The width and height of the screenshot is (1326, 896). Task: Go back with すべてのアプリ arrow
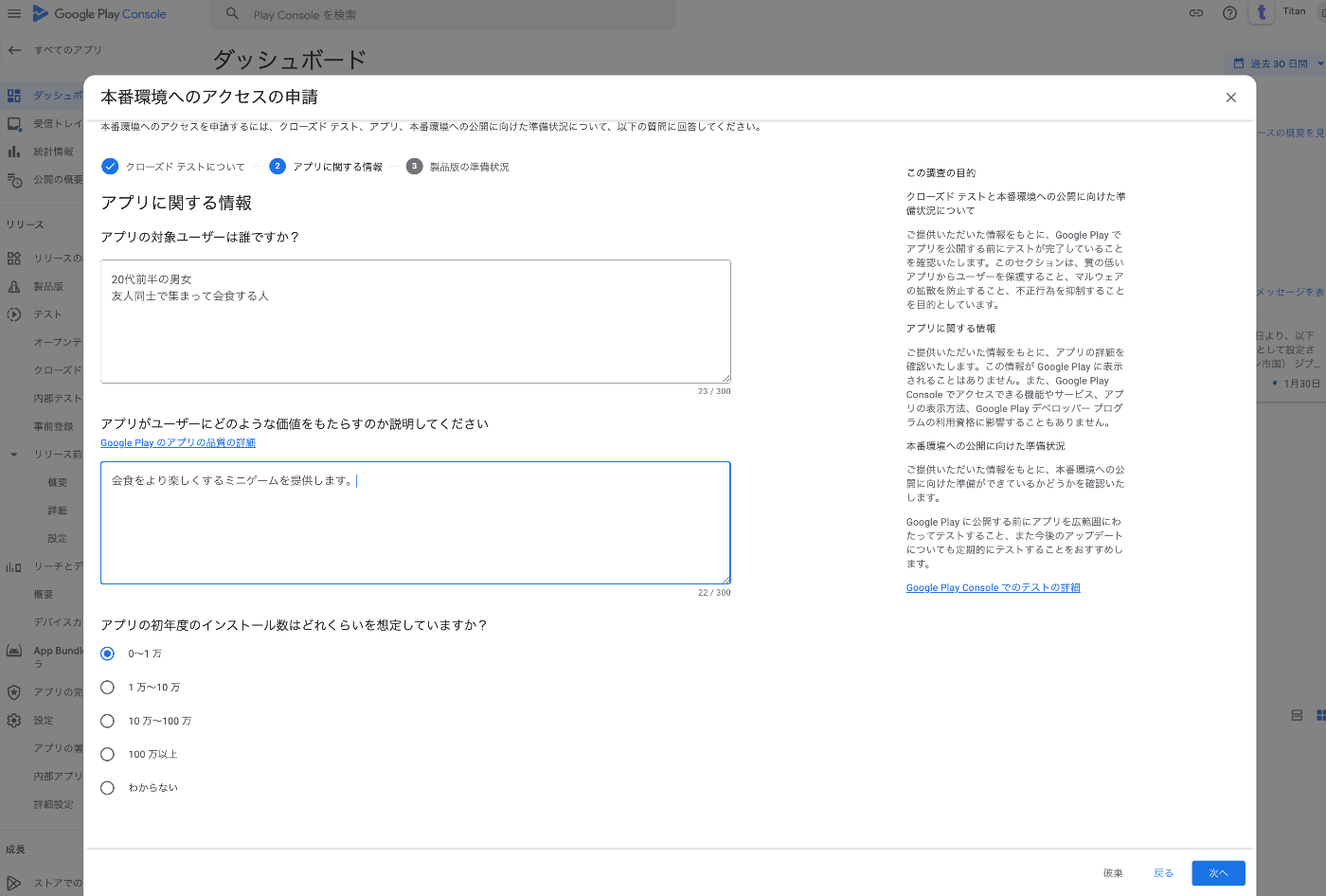click(14, 49)
